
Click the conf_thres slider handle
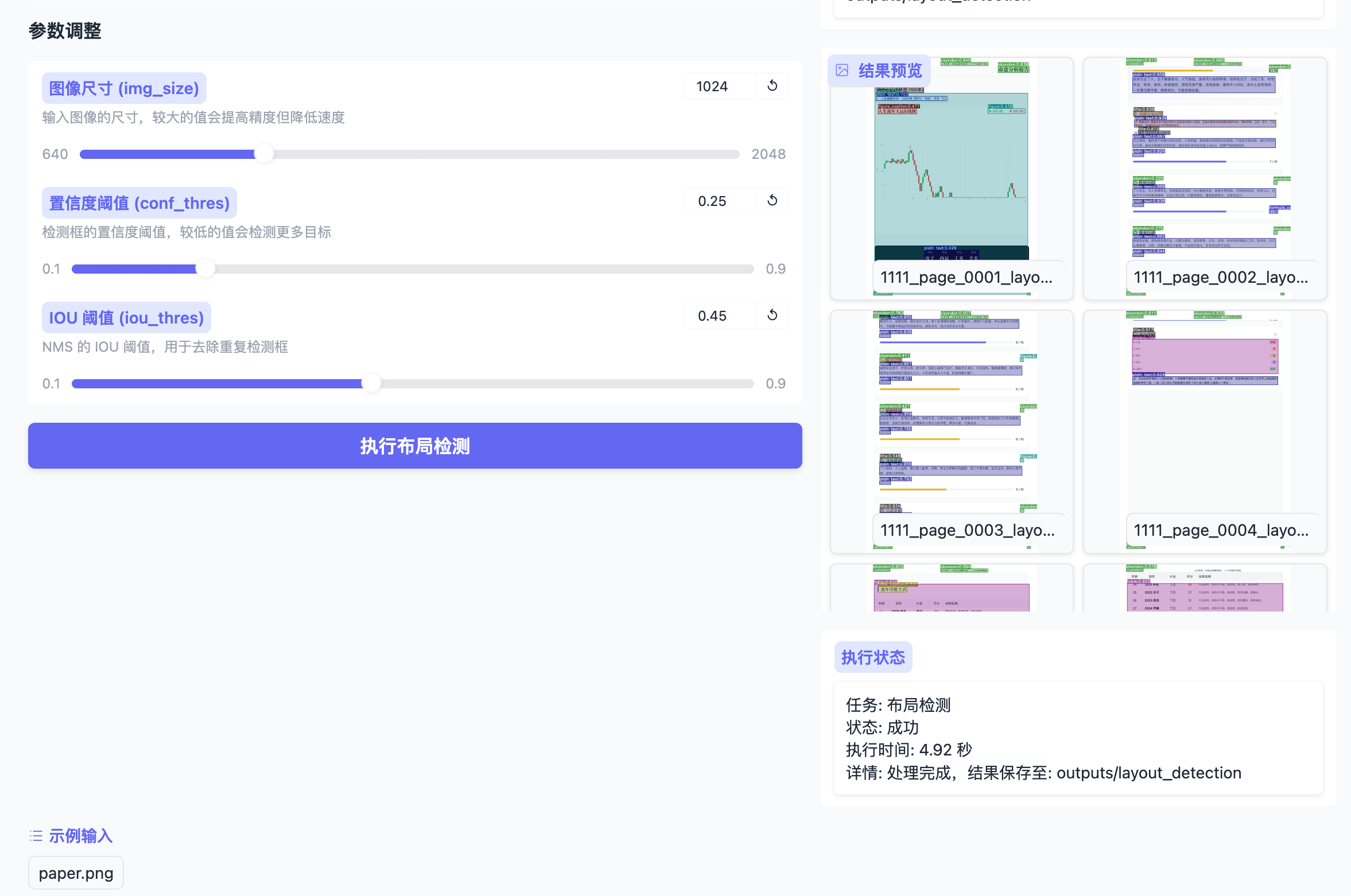206,268
